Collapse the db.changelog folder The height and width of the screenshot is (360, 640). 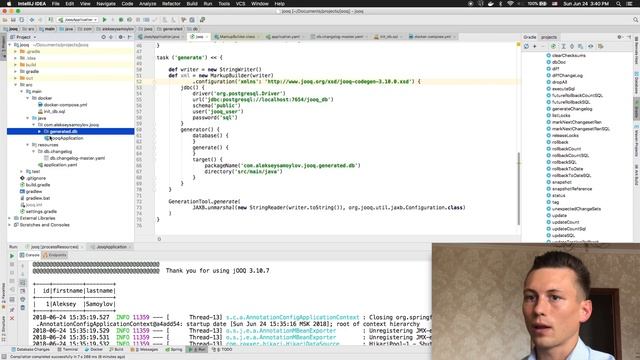click(x=33, y=151)
